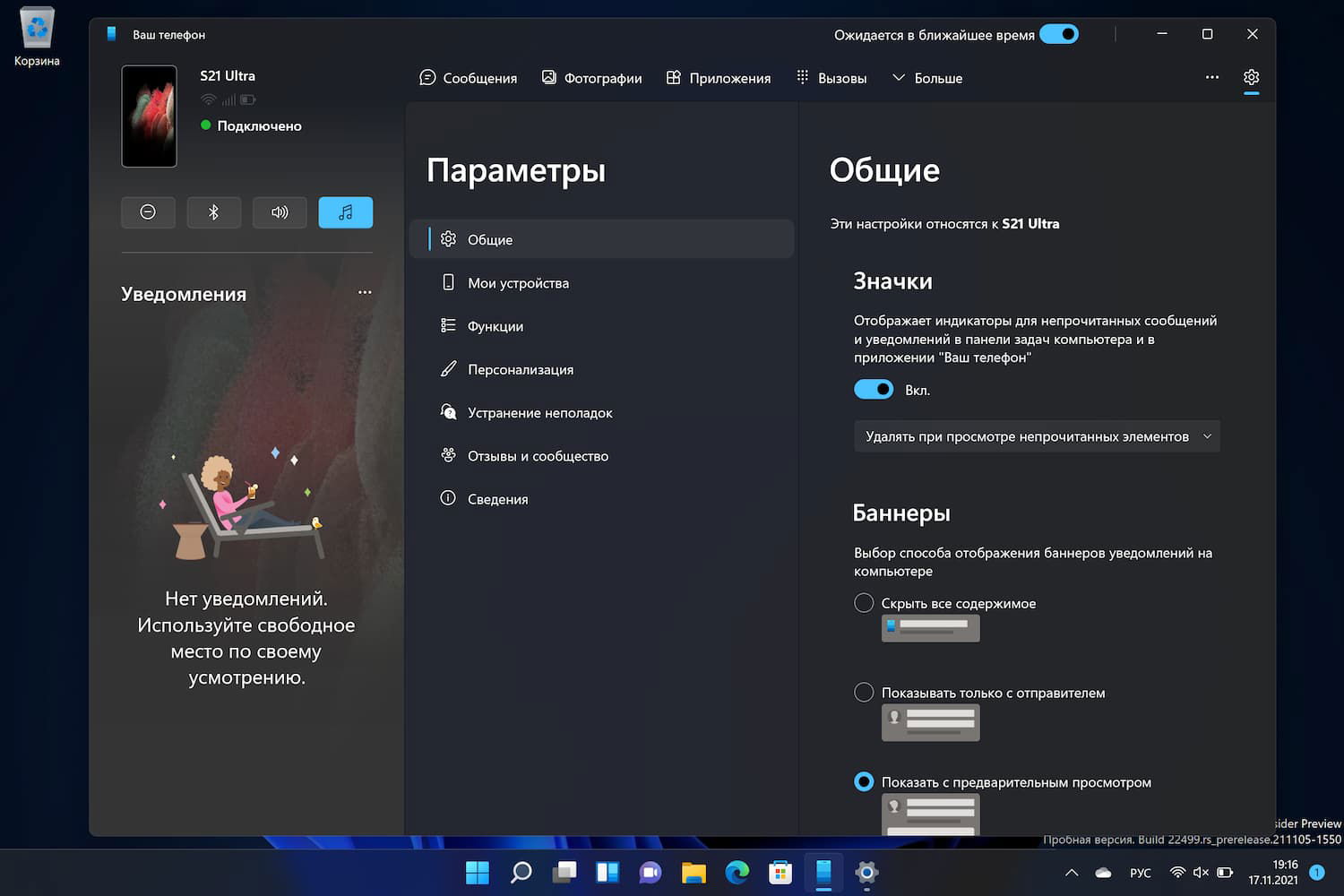The width and height of the screenshot is (1344, 896).
Task: Open the Уведомления three-dot options menu
Action: click(365, 292)
